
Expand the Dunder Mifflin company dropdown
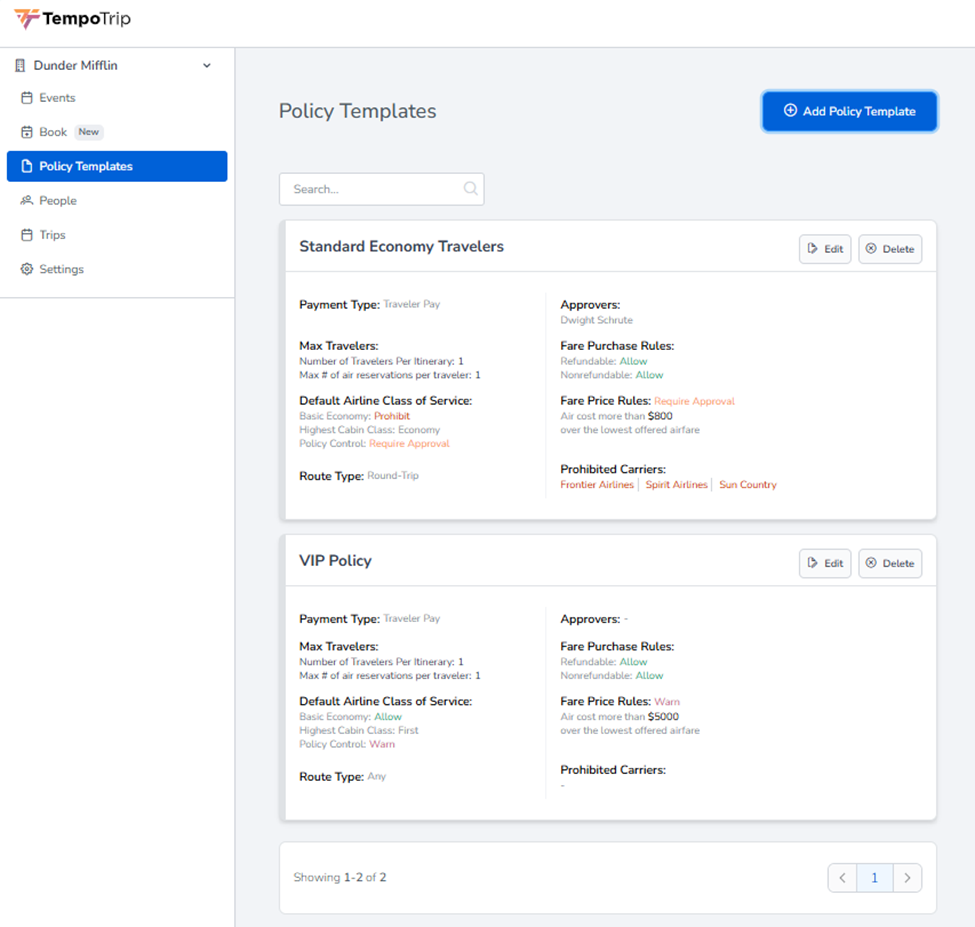[x=207, y=66]
